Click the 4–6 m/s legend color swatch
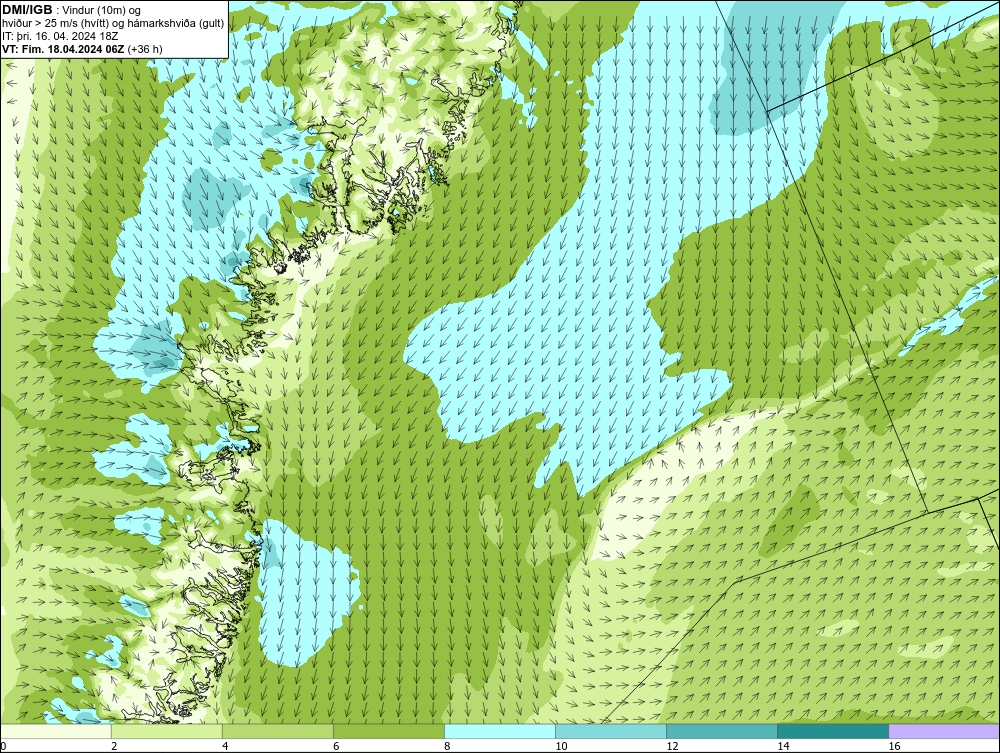This screenshot has height=753, width=1000. pyautogui.click(x=278, y=731)
